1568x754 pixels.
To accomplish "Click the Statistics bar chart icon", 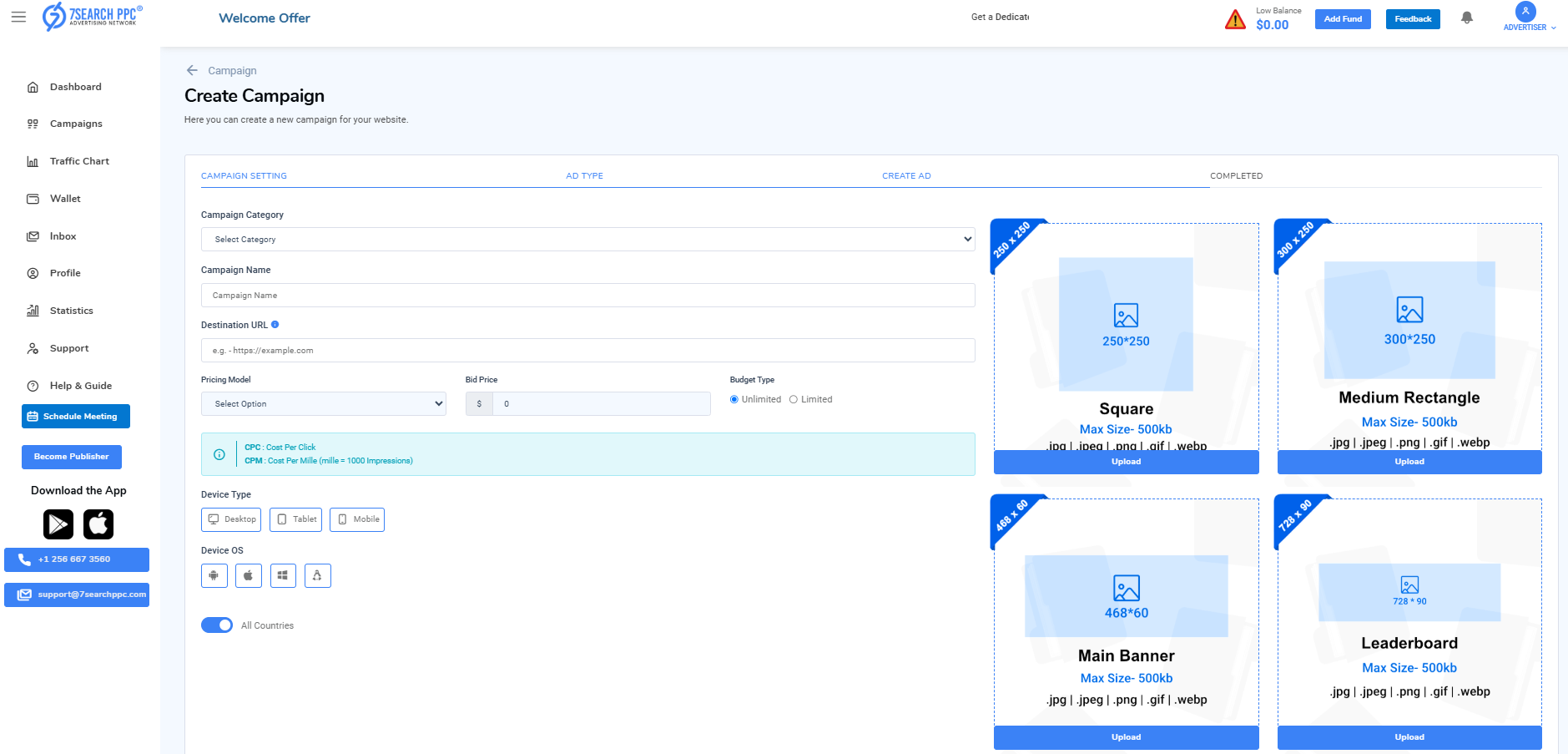I will (33, 311).
